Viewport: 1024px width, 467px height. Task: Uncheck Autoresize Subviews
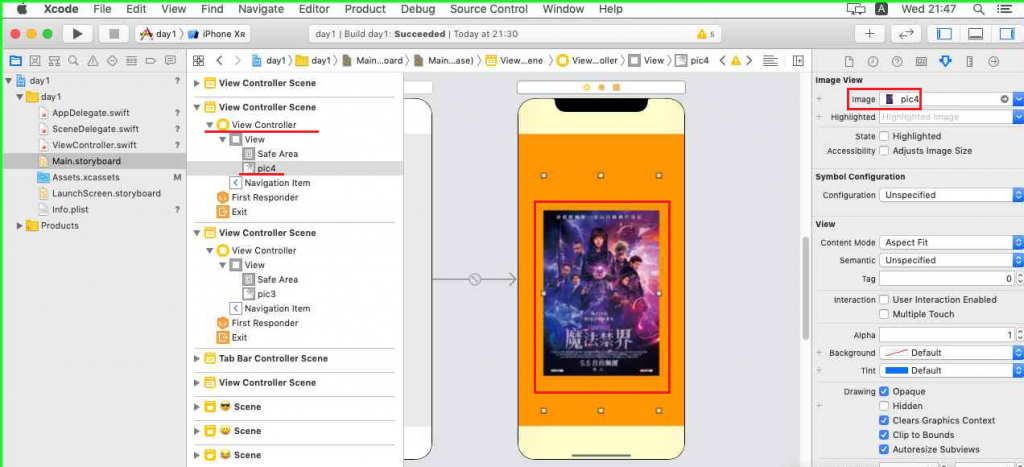click(x=884, y=449)
